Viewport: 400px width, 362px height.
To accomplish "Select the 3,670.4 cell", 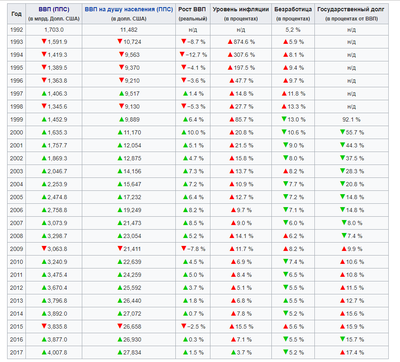I will tap(54, 288).
